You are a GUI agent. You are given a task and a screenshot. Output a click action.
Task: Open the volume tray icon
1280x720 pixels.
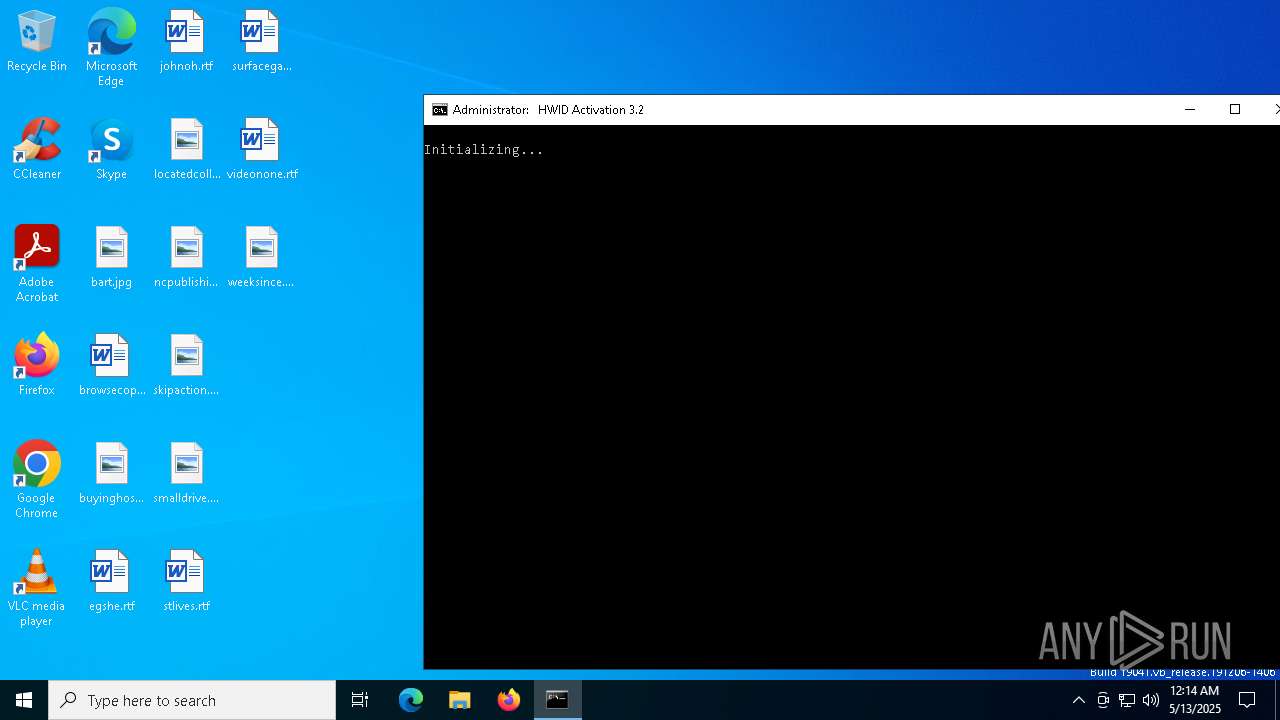(x=1151, y=700)
